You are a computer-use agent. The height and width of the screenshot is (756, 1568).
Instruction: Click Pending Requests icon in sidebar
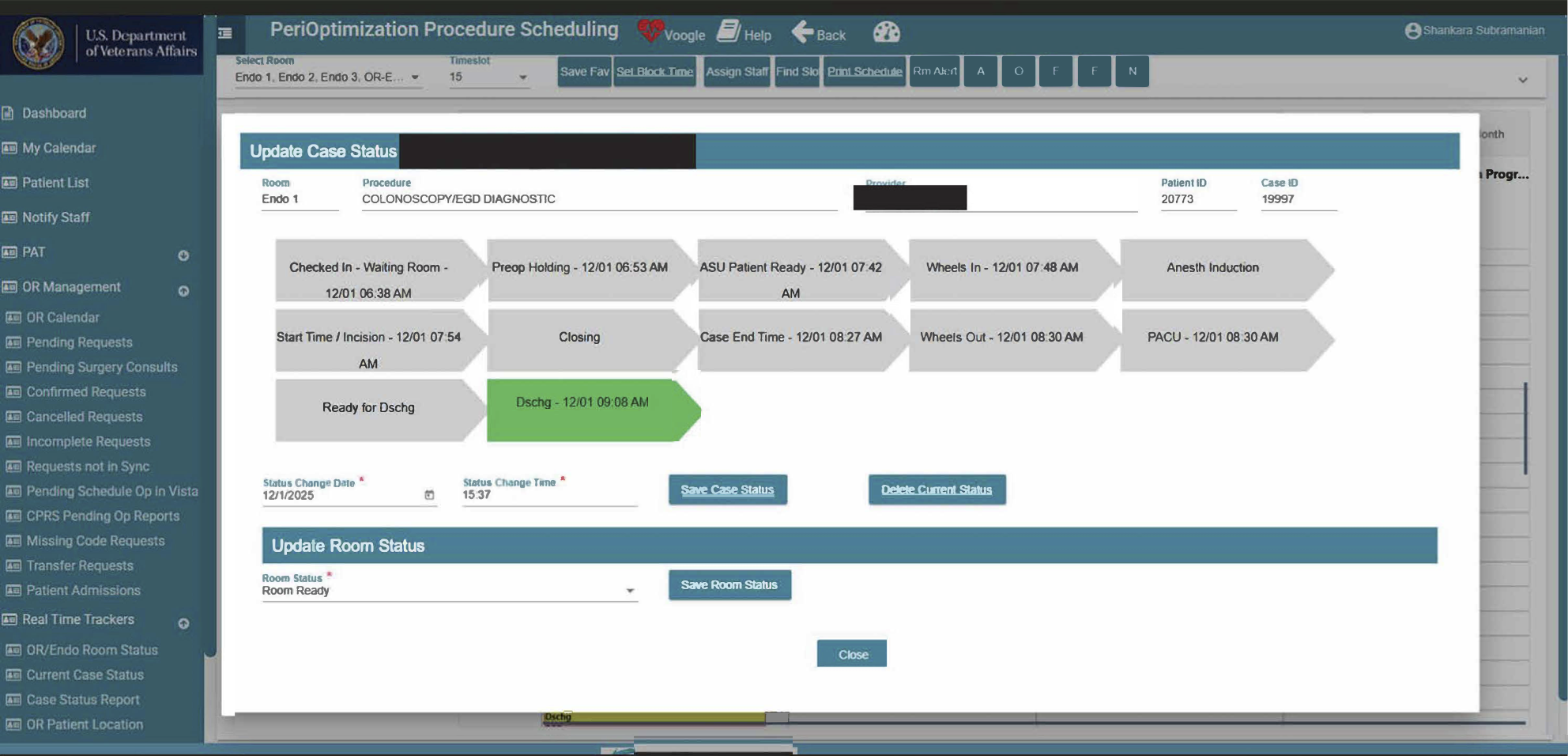pos(13,342)
